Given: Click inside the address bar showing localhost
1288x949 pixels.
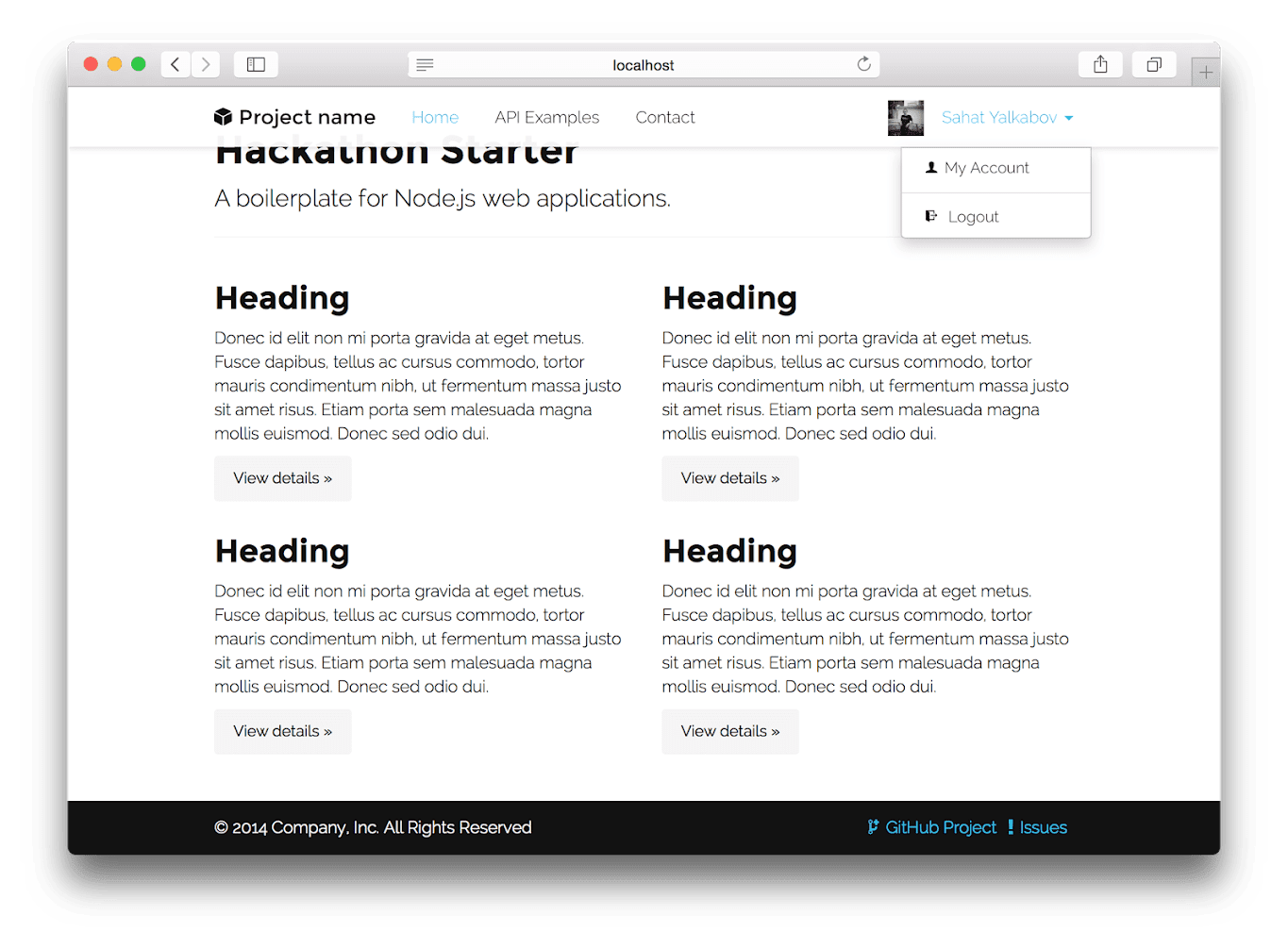Looking at the screenshot, I should click(x=644, y=64).
